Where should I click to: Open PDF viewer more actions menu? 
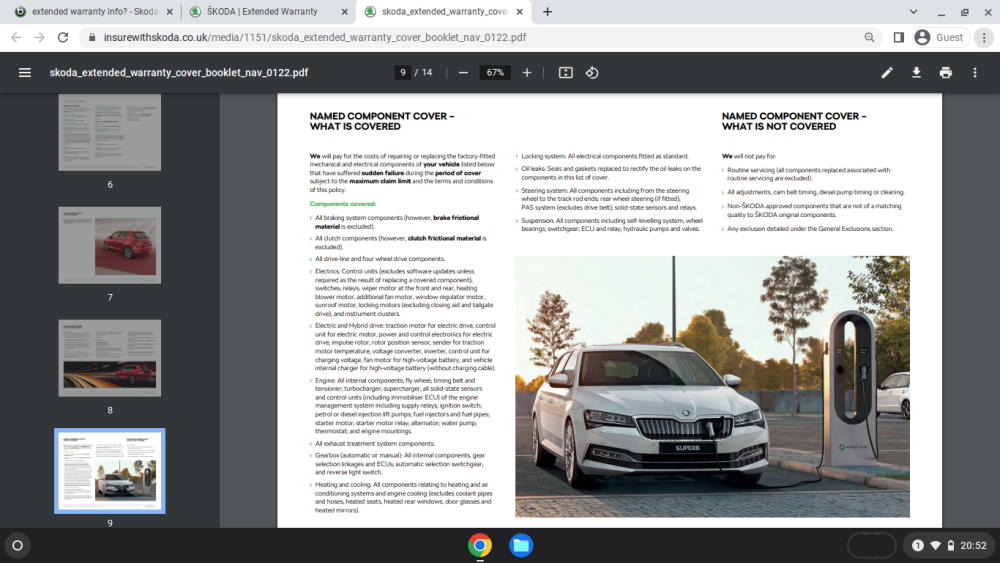point(975,73)
